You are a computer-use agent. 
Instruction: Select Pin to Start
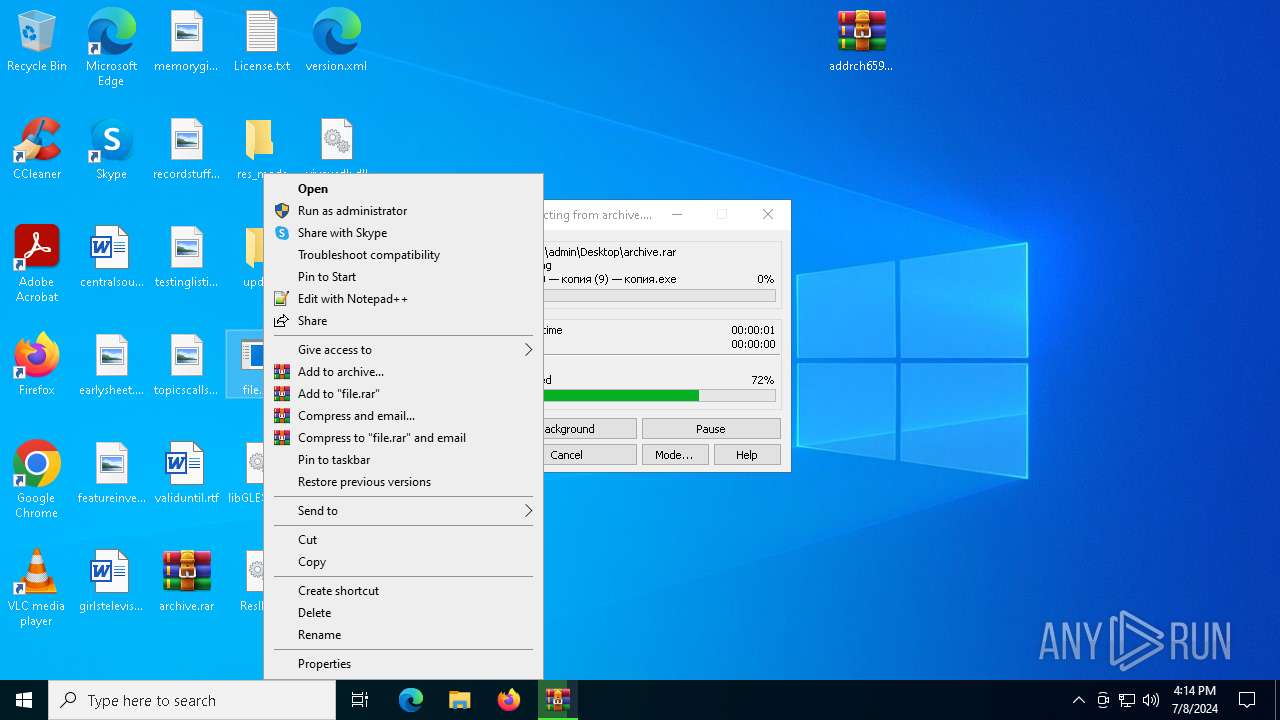[x=403, y=277]
